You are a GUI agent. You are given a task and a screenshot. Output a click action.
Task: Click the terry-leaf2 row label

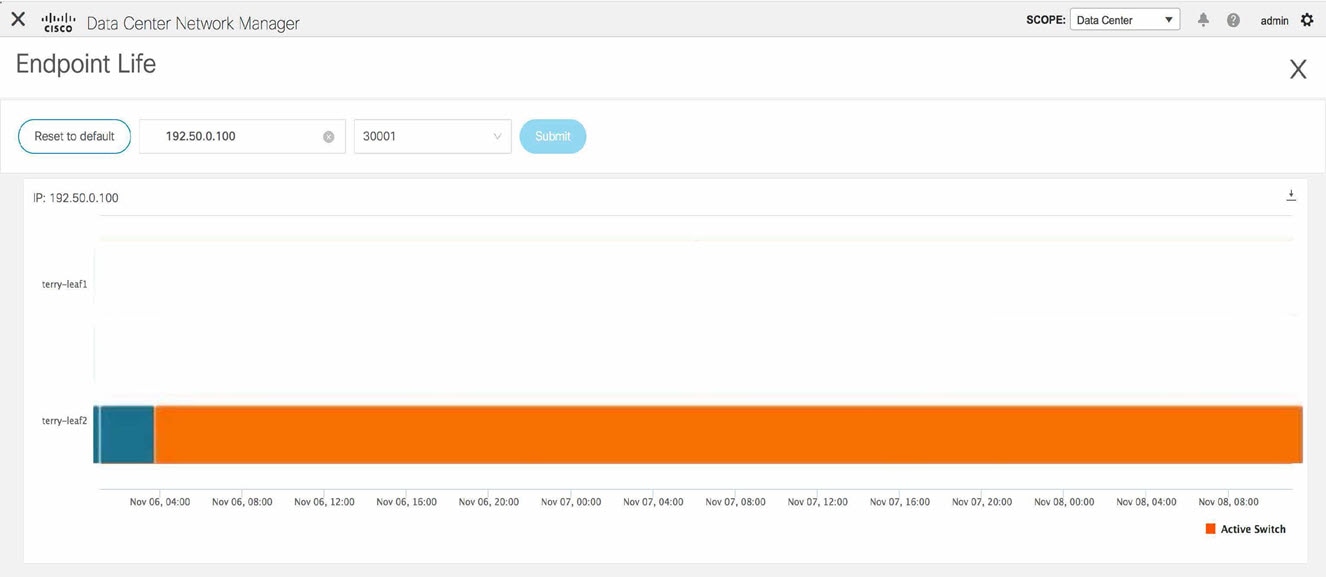pos(64,421)
